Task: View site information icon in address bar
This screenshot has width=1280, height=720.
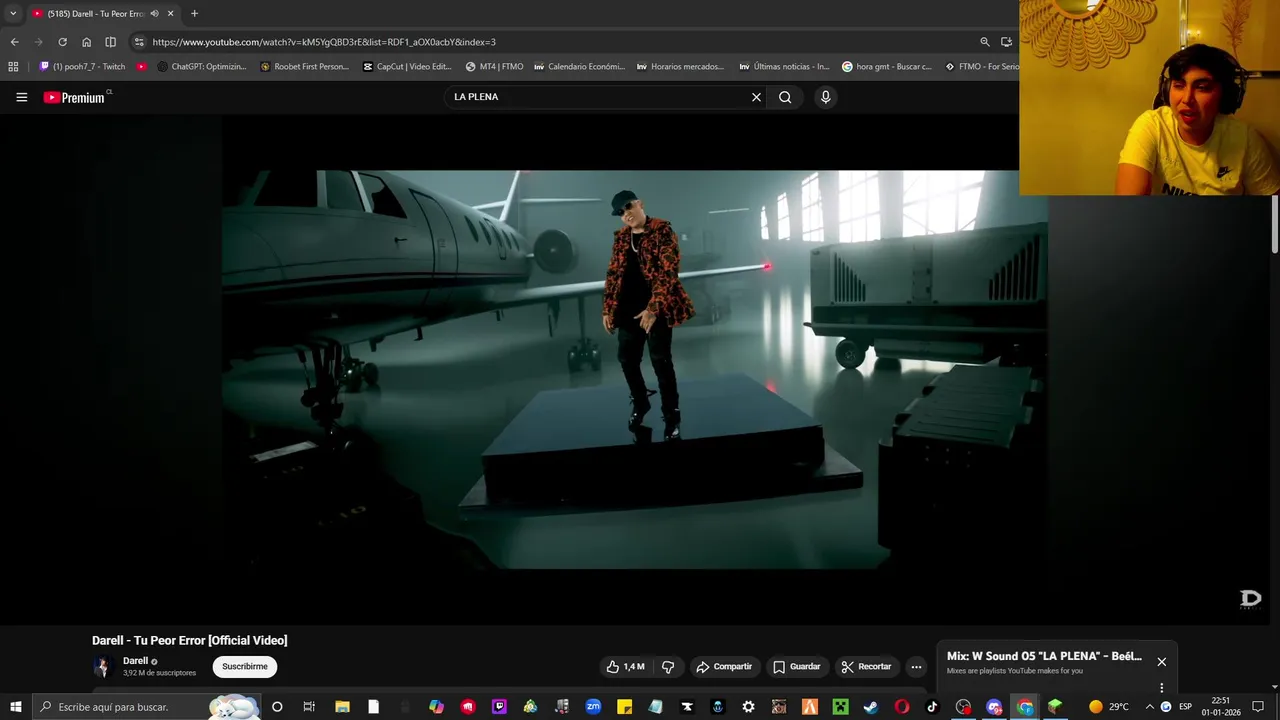Action: (x=139, y=42)
